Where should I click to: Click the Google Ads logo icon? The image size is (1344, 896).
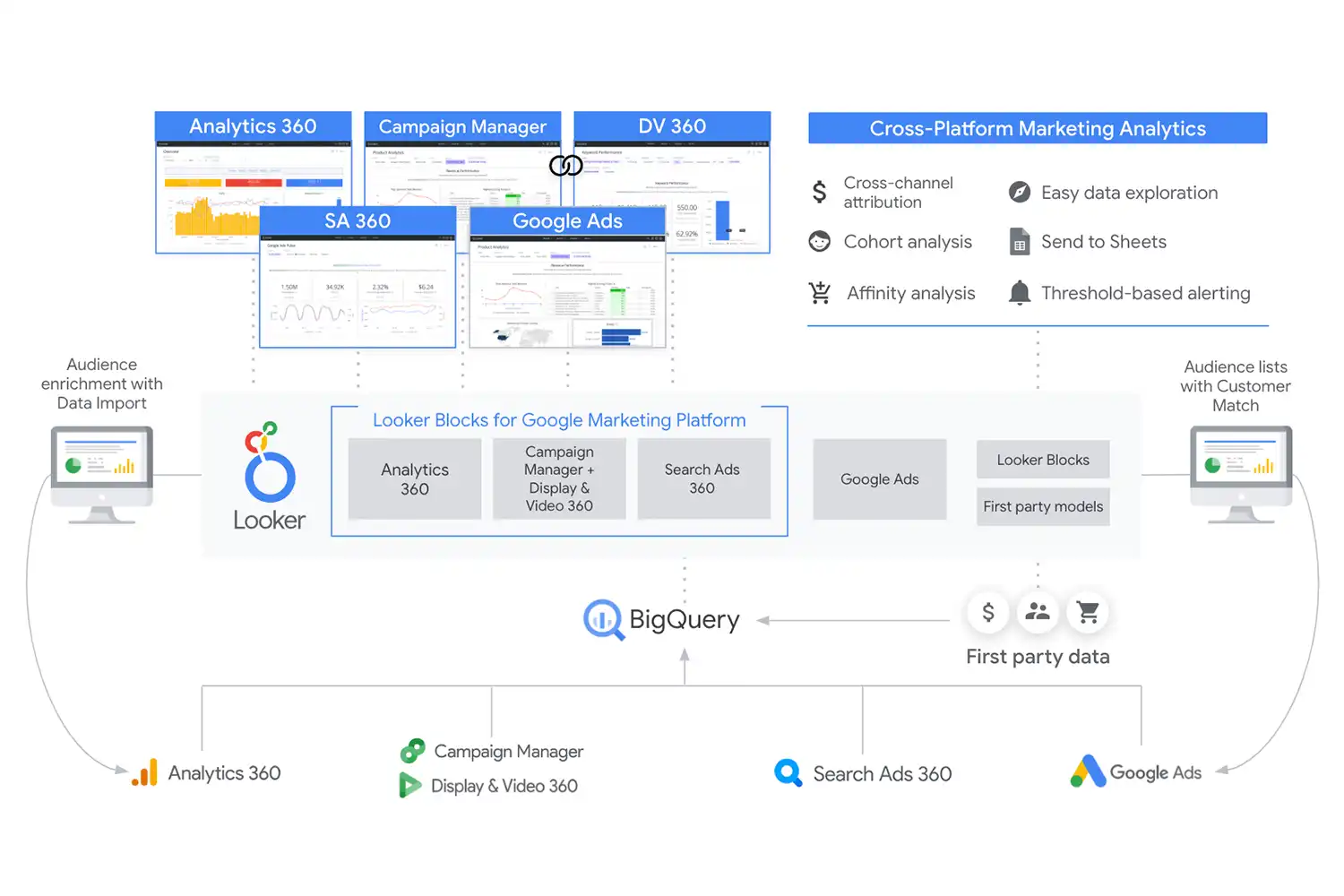pos(1088,771)
